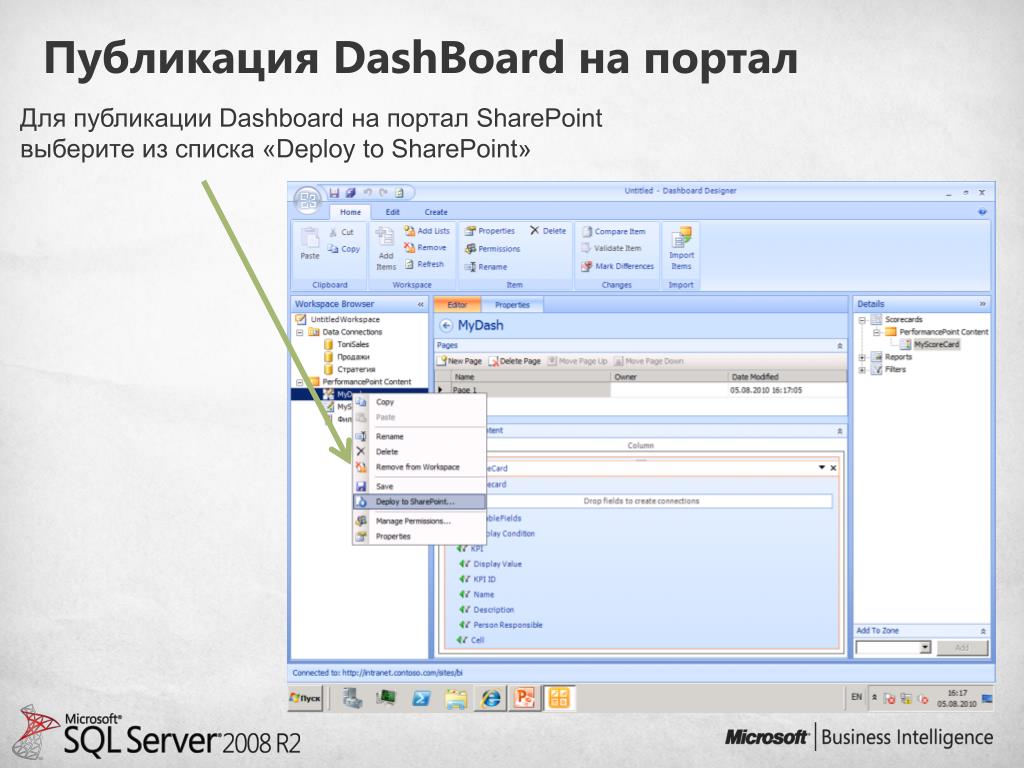The image size is (1024, 768).
Task: Collapse the Data Connections tree node
Action: coord(300,332)
